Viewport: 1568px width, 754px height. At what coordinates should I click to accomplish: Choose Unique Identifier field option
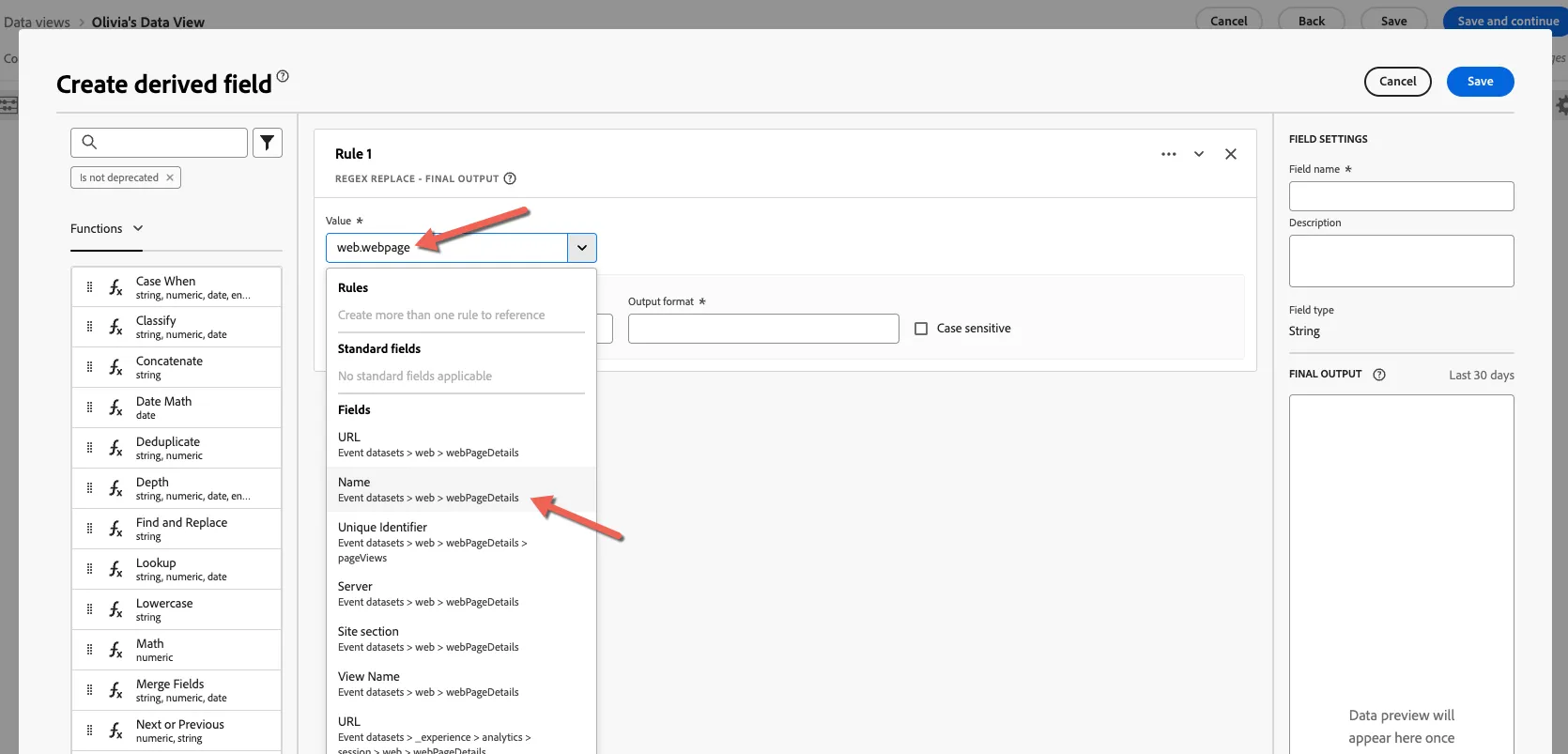tap(461, 542)
